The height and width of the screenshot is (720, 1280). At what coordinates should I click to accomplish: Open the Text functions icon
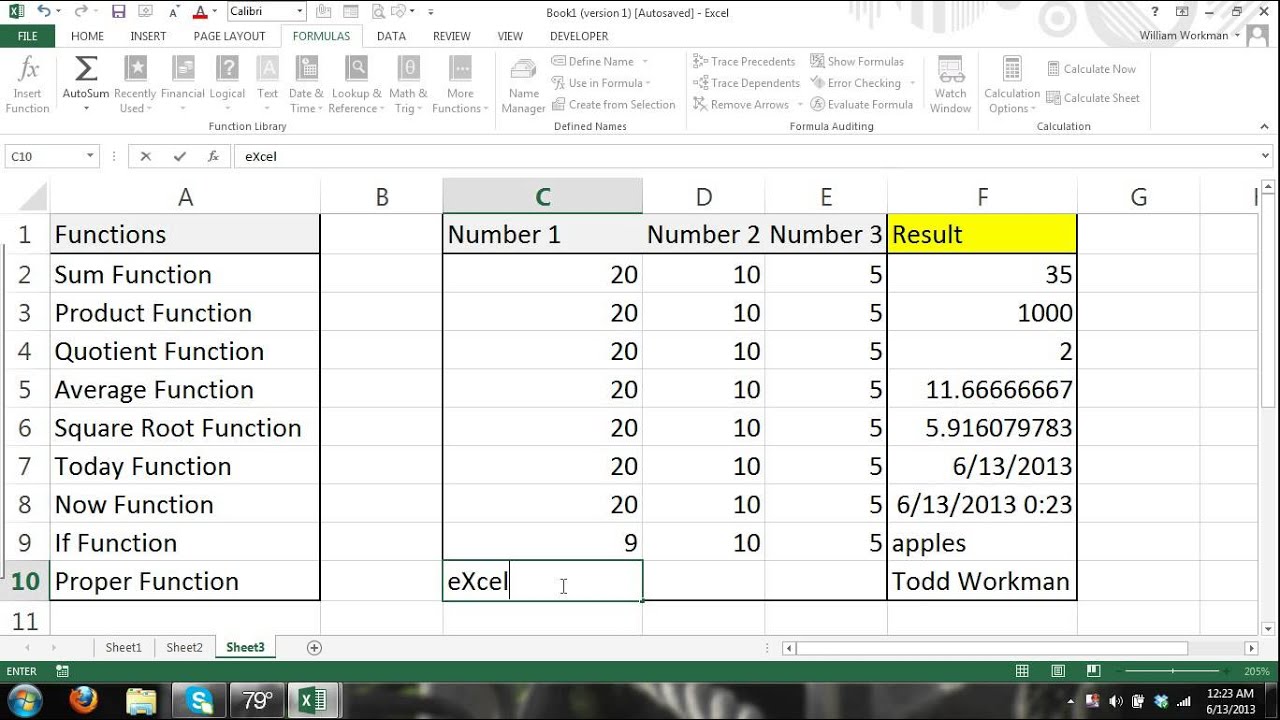[x=267, y=69]
